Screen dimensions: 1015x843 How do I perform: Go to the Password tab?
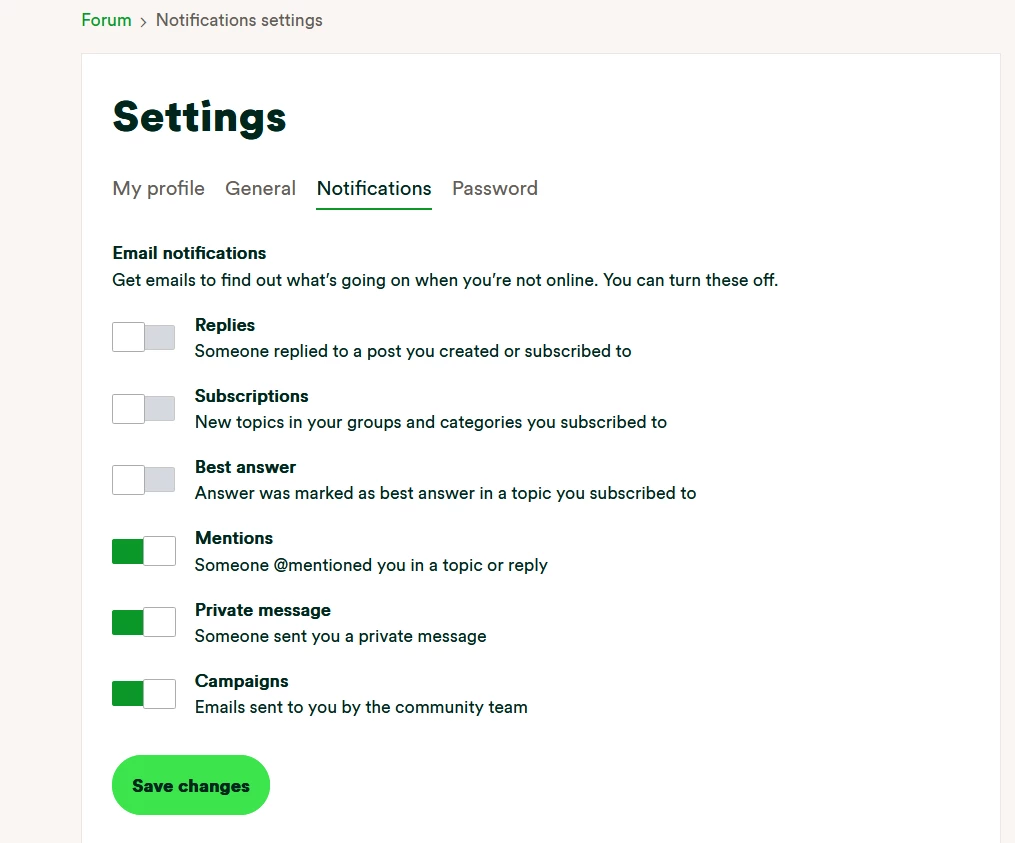(x=495, y=188)
